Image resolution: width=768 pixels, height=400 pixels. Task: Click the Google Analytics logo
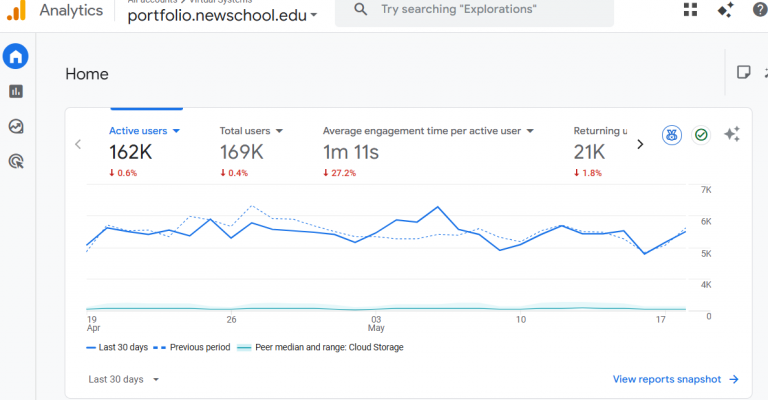click(x=16, y=10)
